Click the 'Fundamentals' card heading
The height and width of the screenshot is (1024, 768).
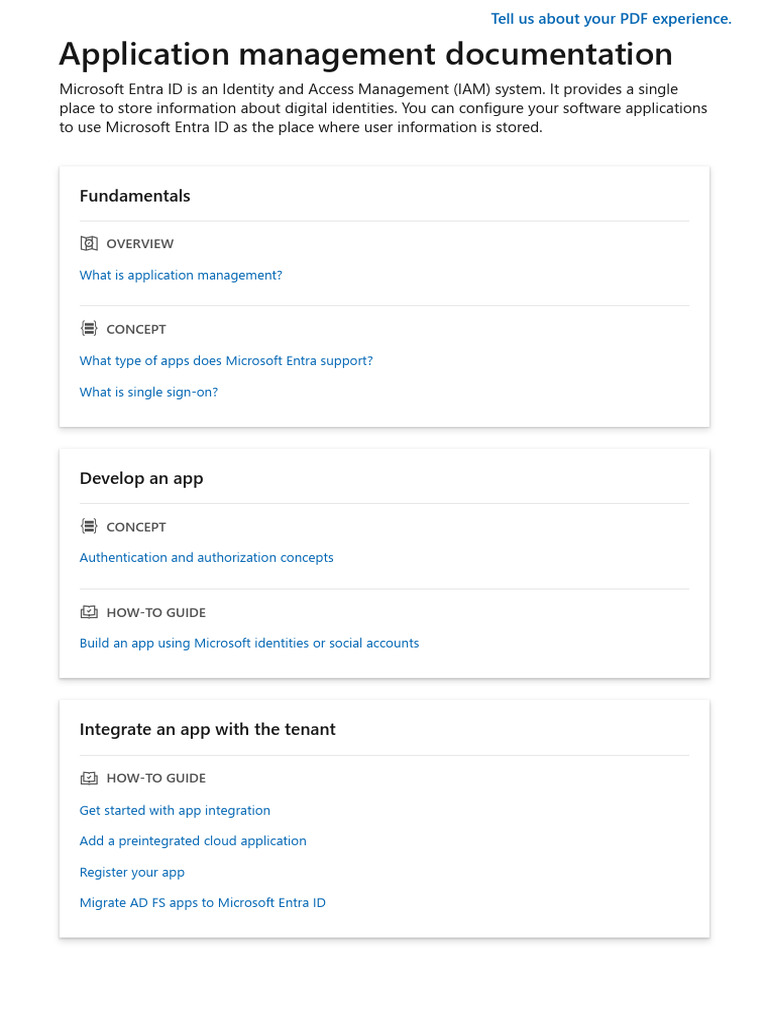[x=135, y=196]
